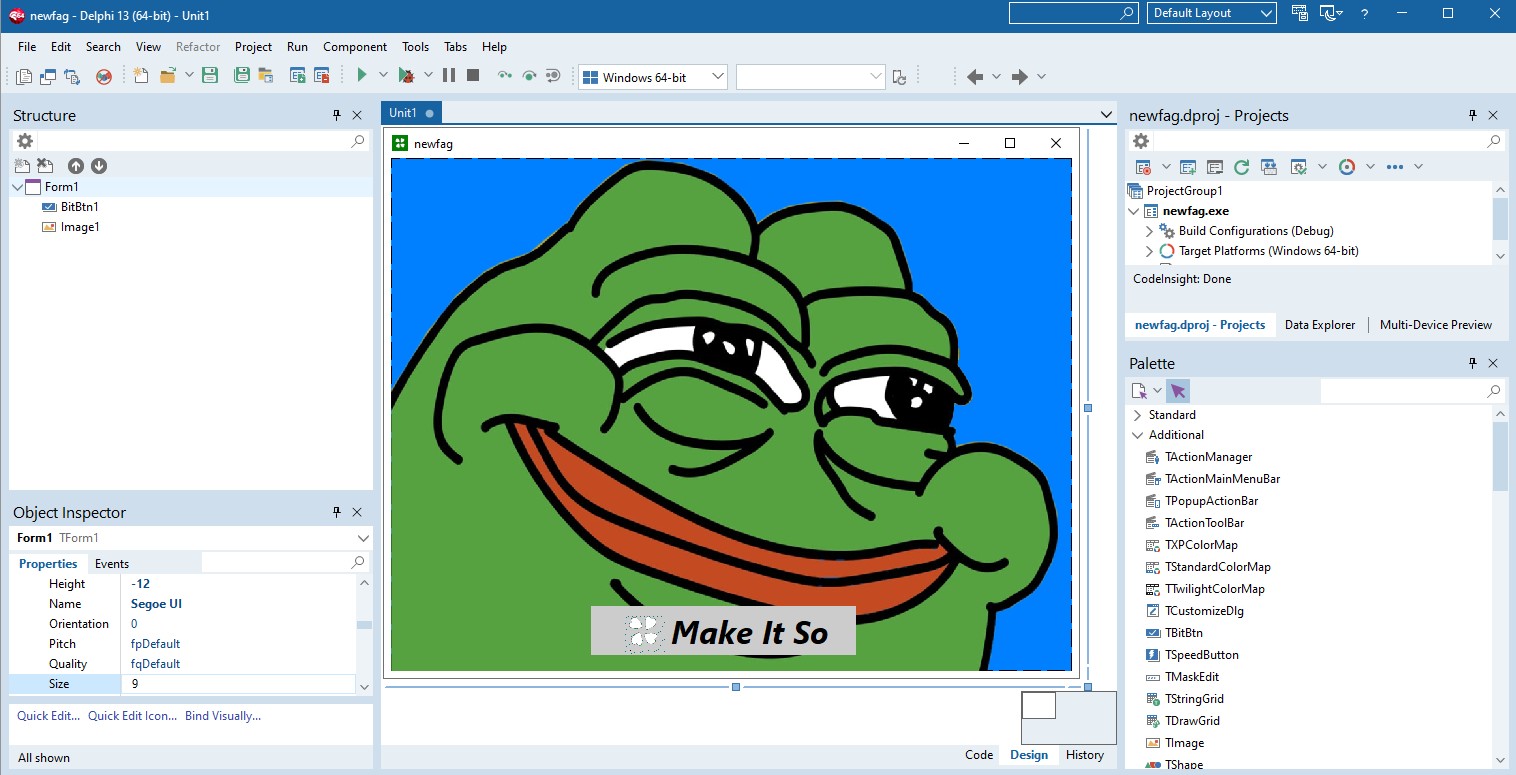Close the Palette panel
Viewport: 1516px width, 775px height.
tap(1493, 364)
